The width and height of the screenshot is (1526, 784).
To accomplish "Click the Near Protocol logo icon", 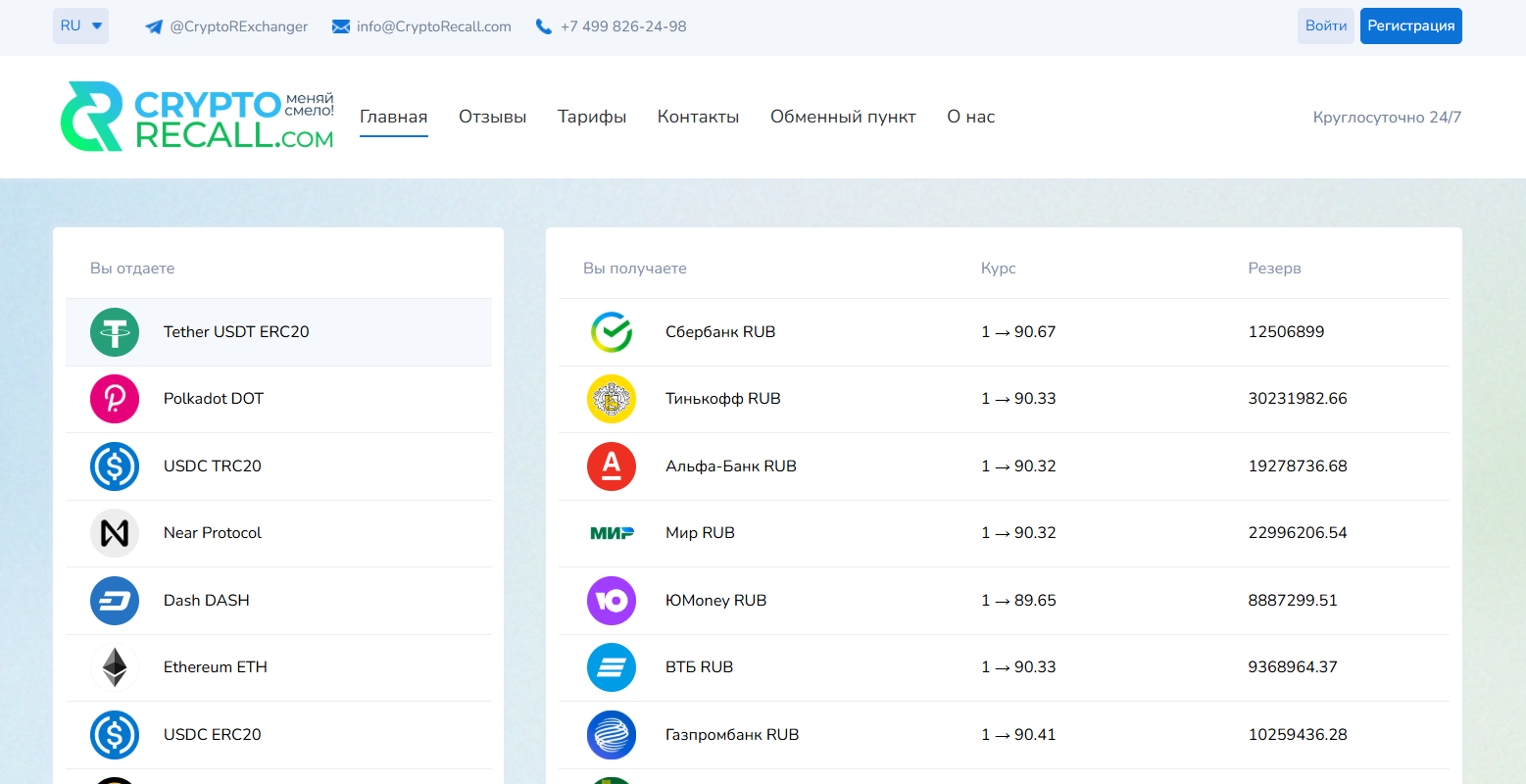I will pos(115,533).
